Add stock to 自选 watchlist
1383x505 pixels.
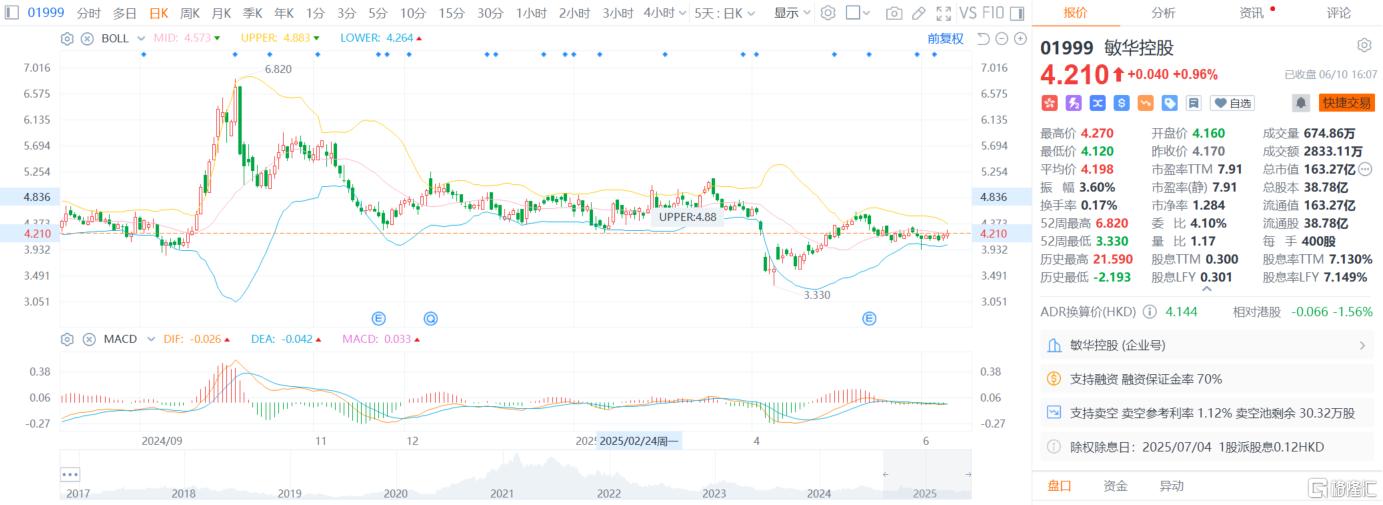point(1232,103)
